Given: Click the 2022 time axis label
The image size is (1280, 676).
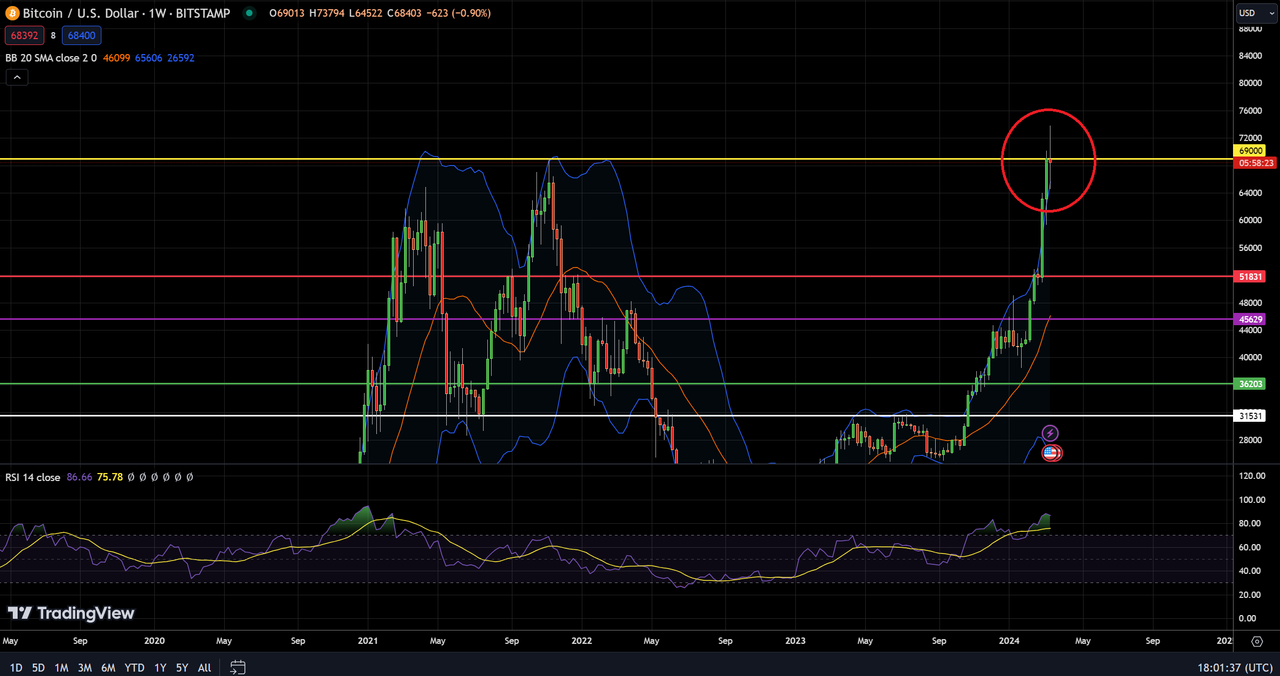Looking at the screenshot, I should [582, 640].
